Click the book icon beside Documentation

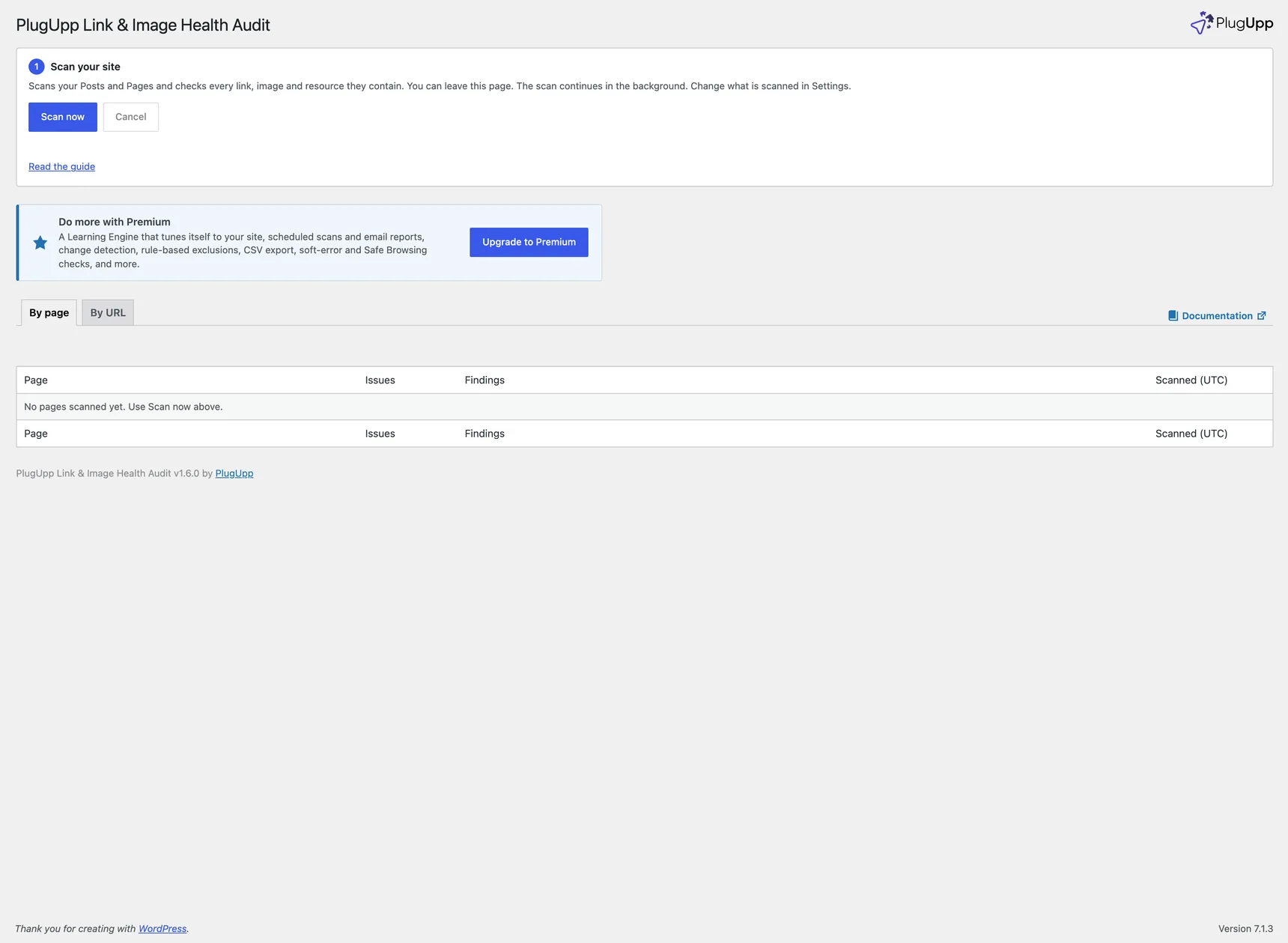point(1173,316)
